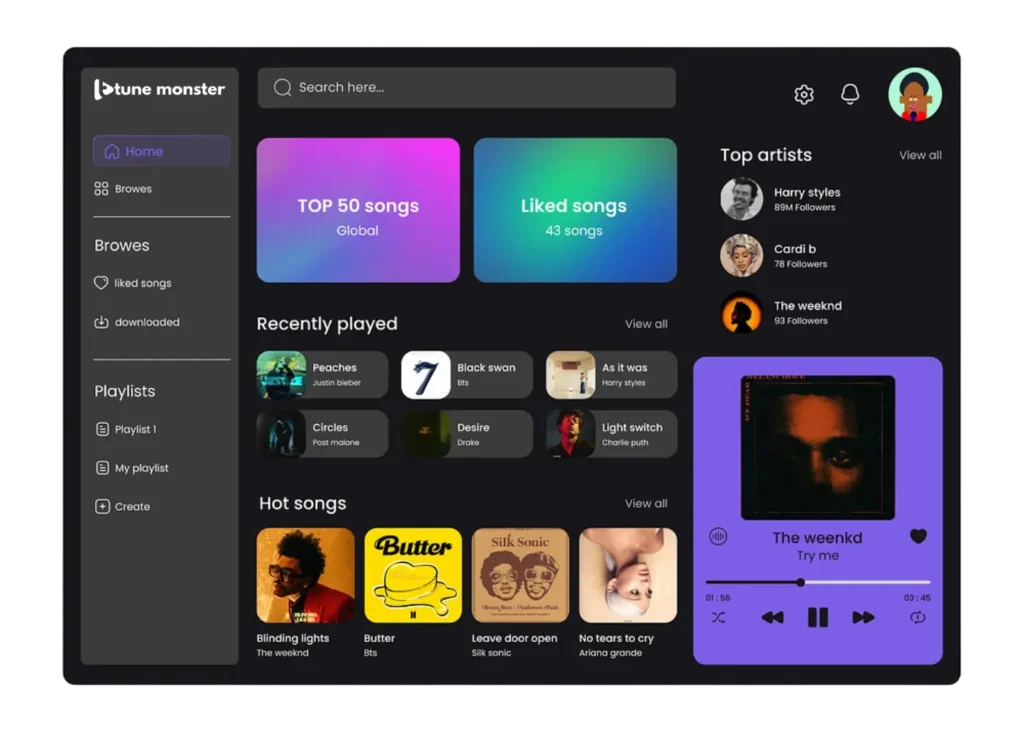Screen dimensions: 1024x731
Task: Click 'Try me' song name
Action: (x=818, y=556)
